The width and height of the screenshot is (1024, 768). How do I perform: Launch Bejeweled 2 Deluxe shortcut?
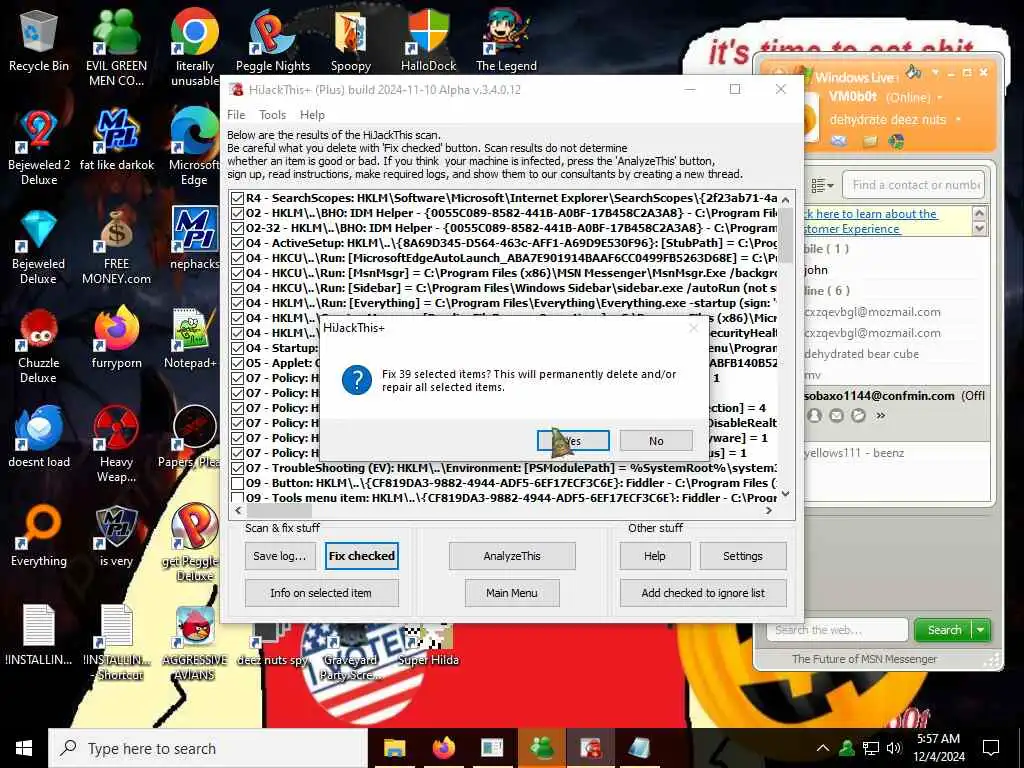39,147
